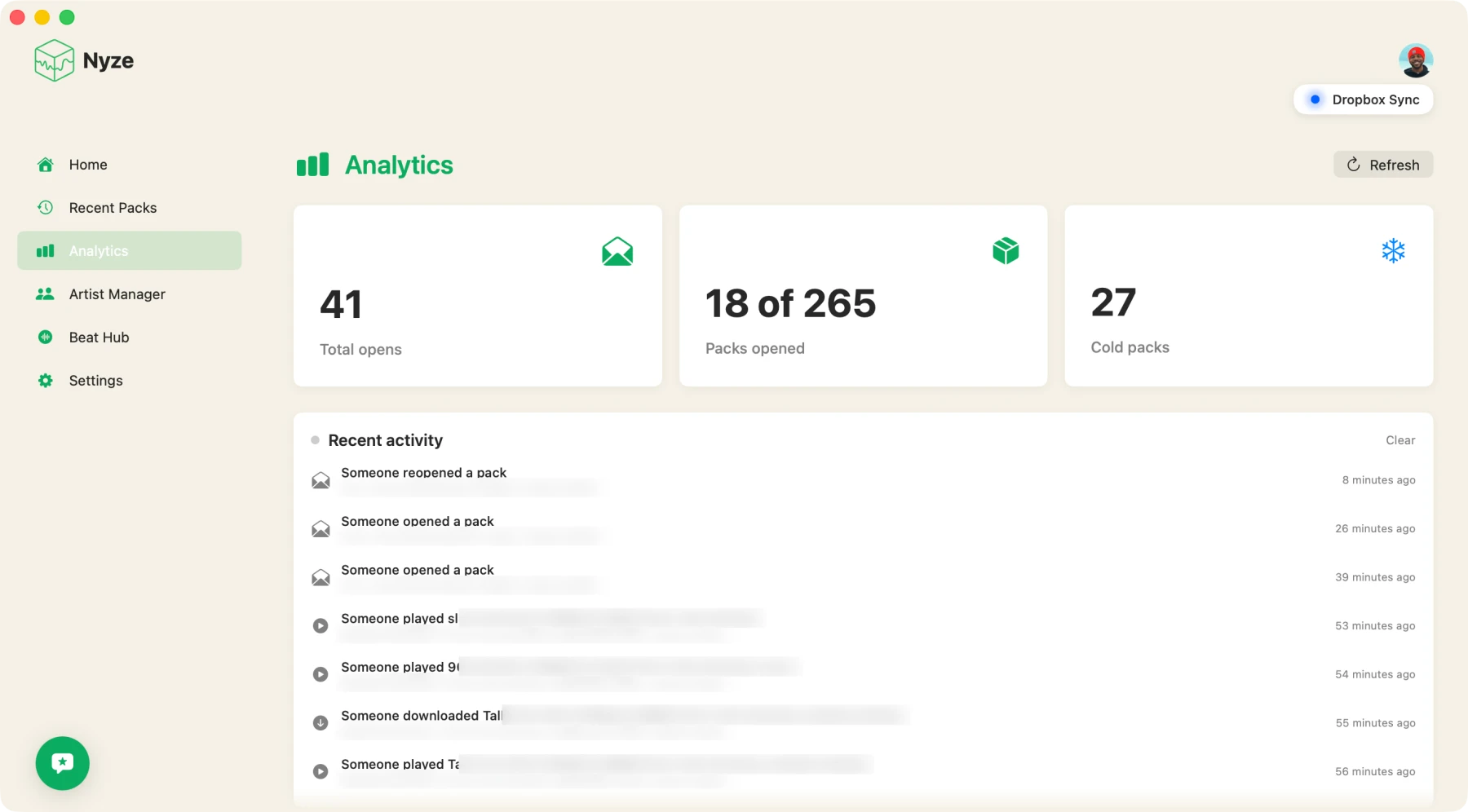Screen dimensions: 1468x812
Task: Go to Home in the sidebar
Action: tap(129, 165)
